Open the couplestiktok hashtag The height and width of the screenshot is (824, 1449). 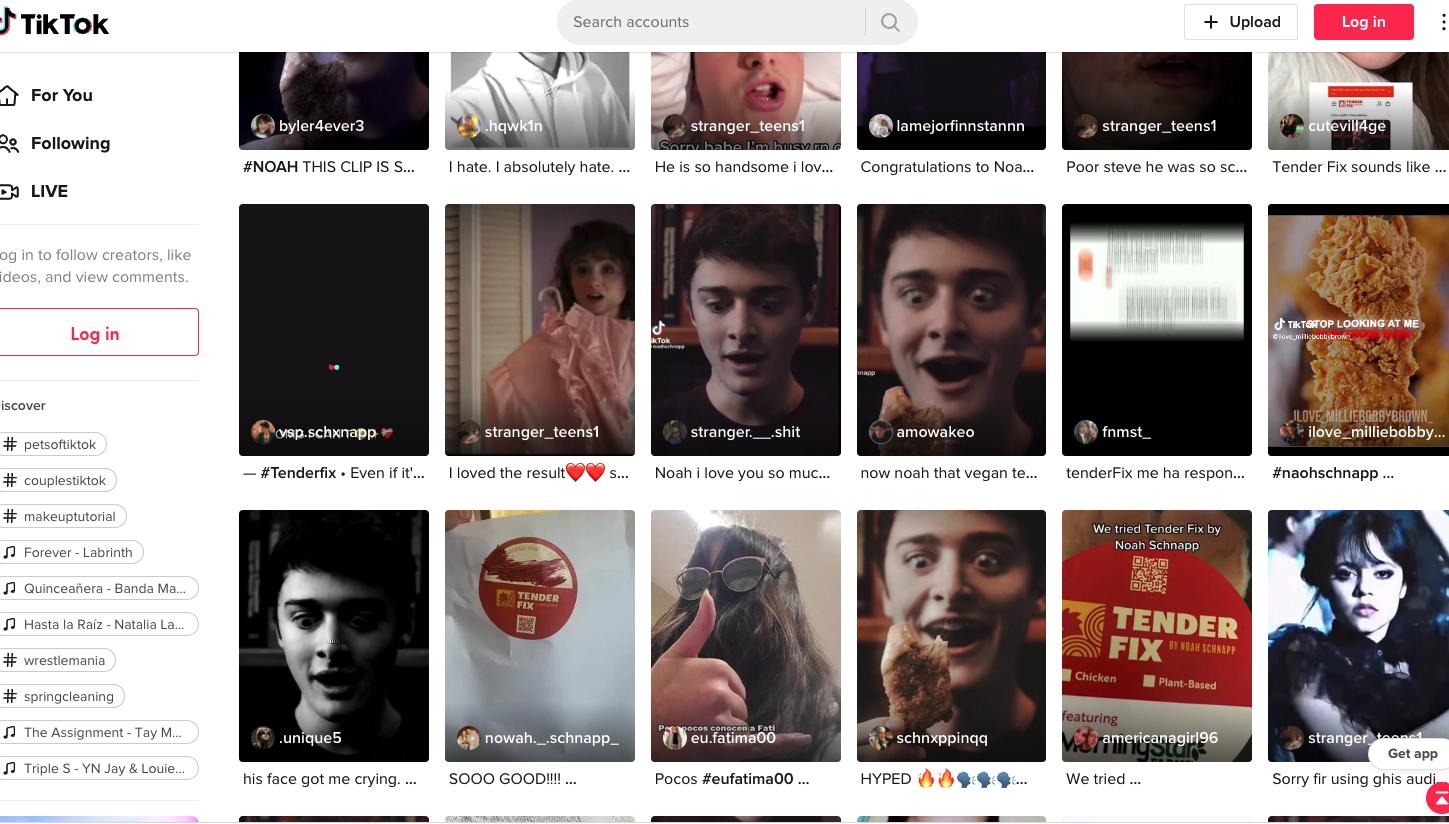click(x=57, y=481)
